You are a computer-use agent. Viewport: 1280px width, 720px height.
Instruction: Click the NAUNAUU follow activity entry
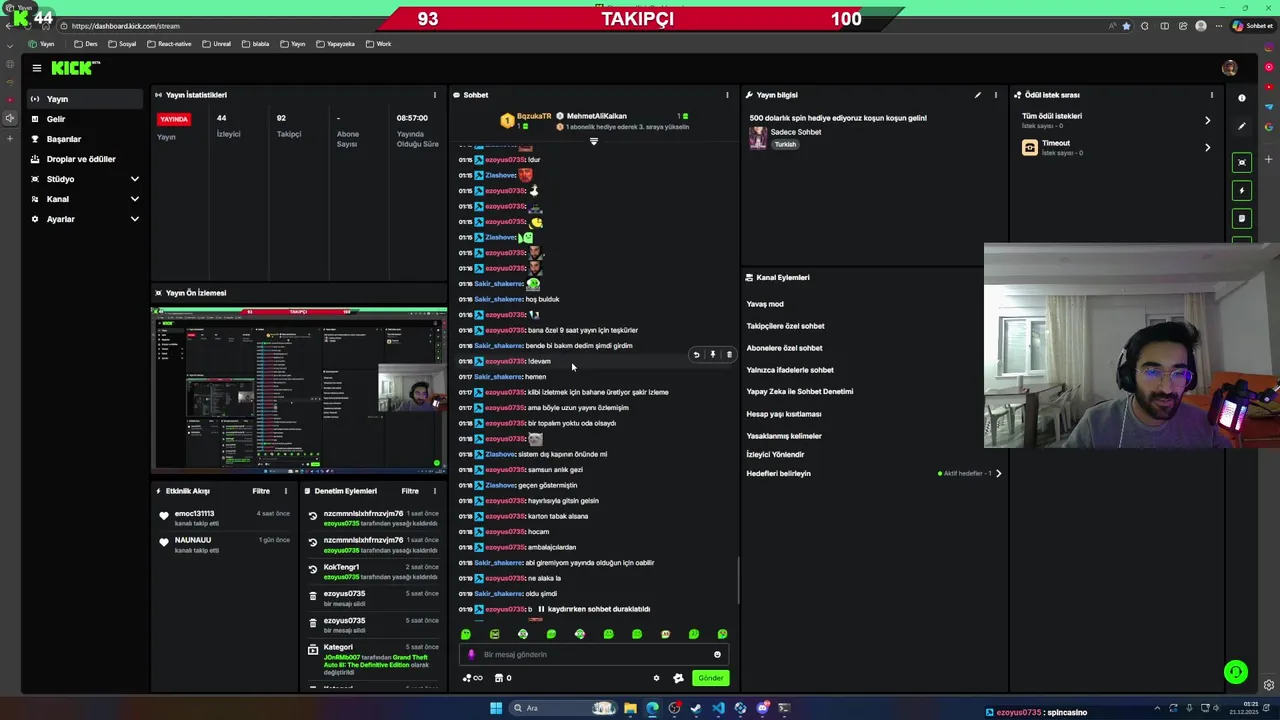click(226, 544)
